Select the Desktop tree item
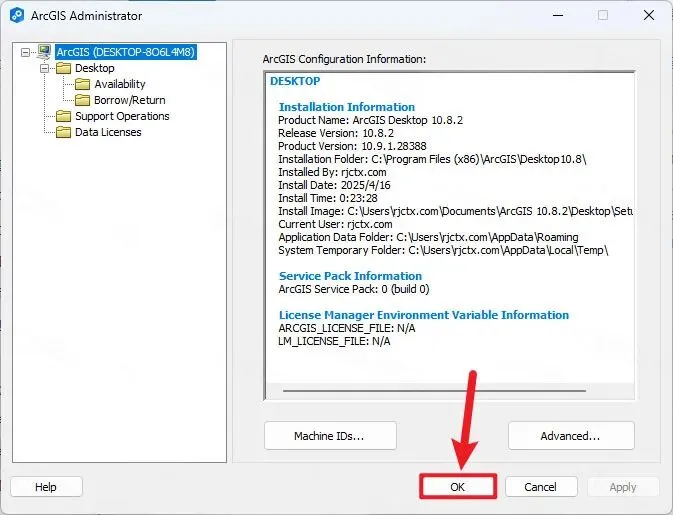The height and width of the screenshot is (515, 673). (94, 68)
